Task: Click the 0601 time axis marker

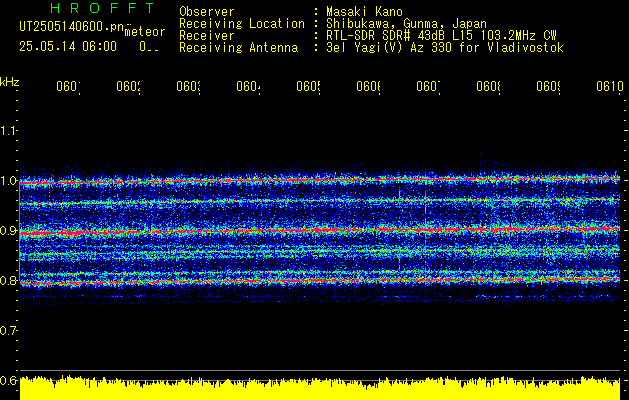Action: pos(68,86)
